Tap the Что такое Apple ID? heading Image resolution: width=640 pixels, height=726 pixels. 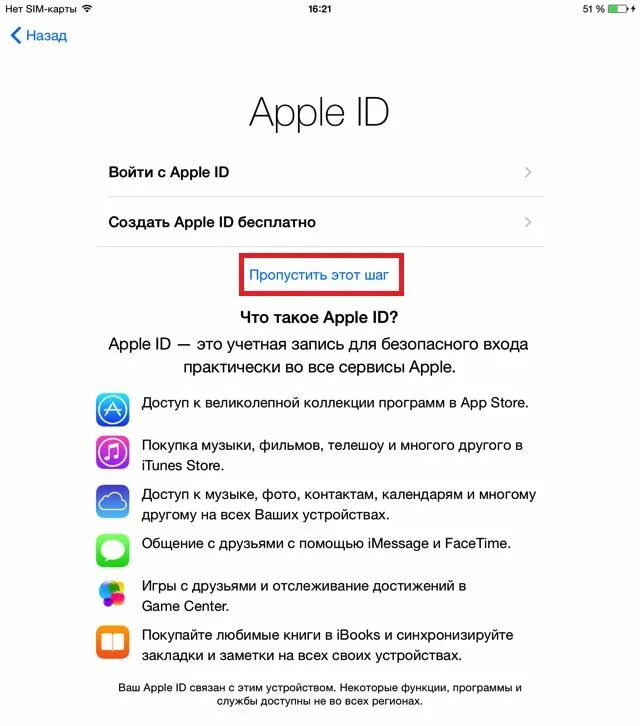click(319, 317)
